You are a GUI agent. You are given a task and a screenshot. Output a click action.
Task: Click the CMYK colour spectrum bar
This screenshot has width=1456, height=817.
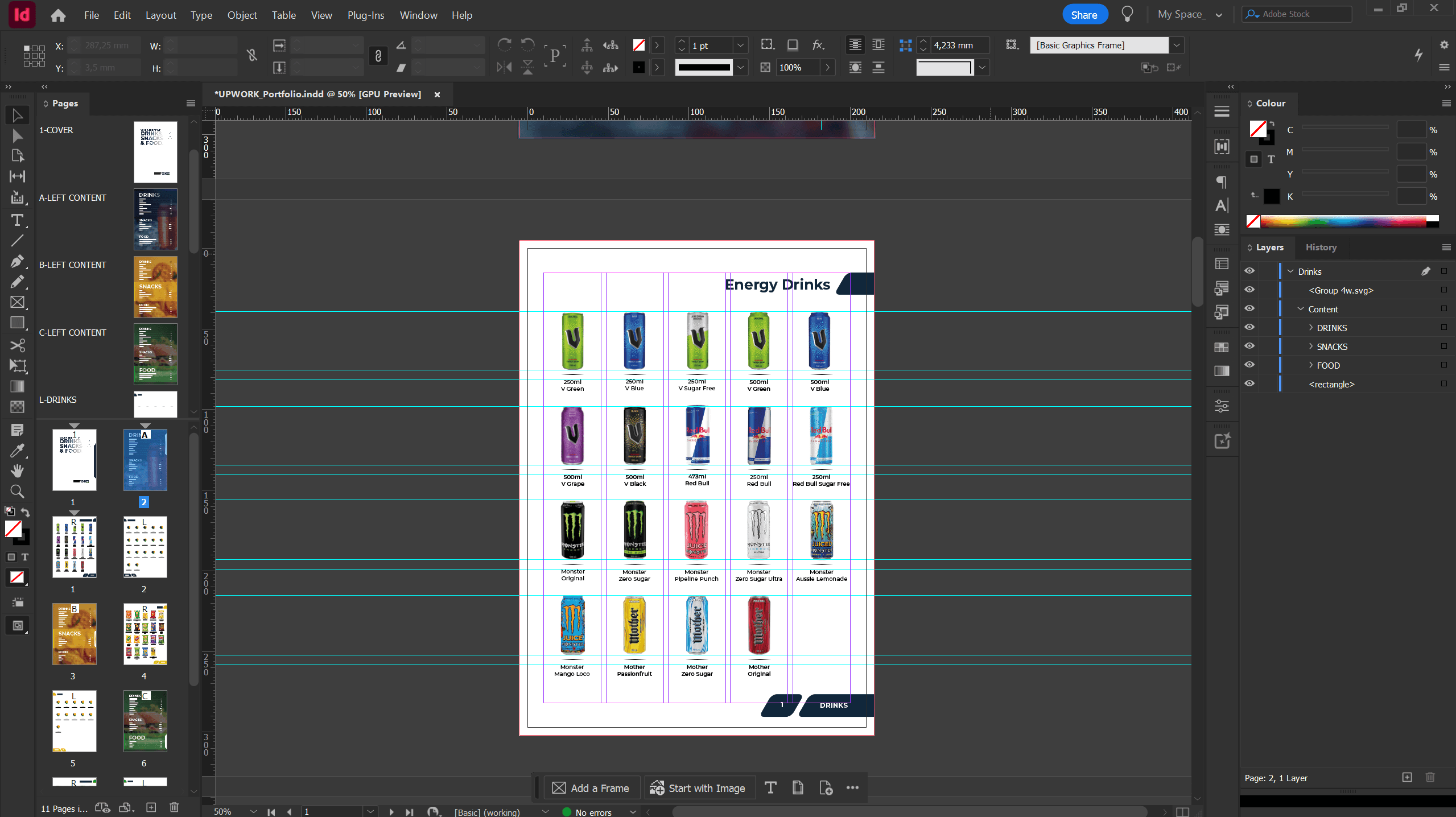[1343, 221]
